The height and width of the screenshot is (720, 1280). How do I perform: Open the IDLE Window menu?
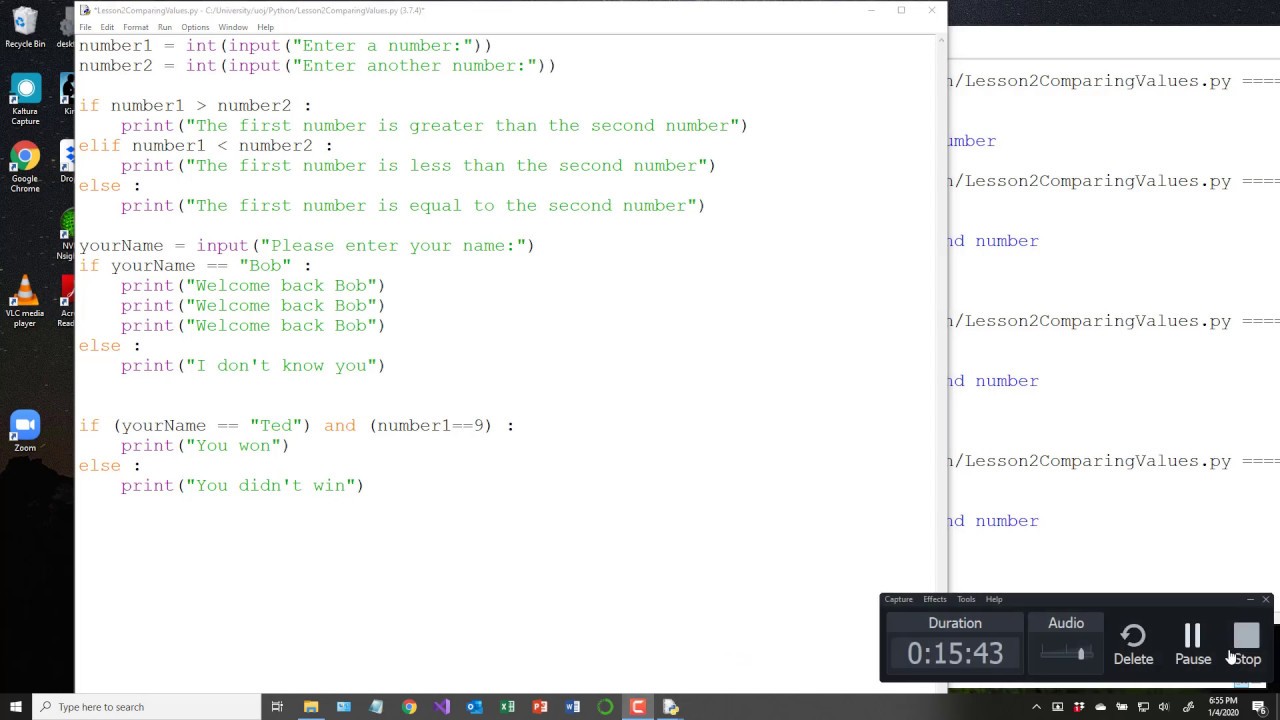point(233,27)
